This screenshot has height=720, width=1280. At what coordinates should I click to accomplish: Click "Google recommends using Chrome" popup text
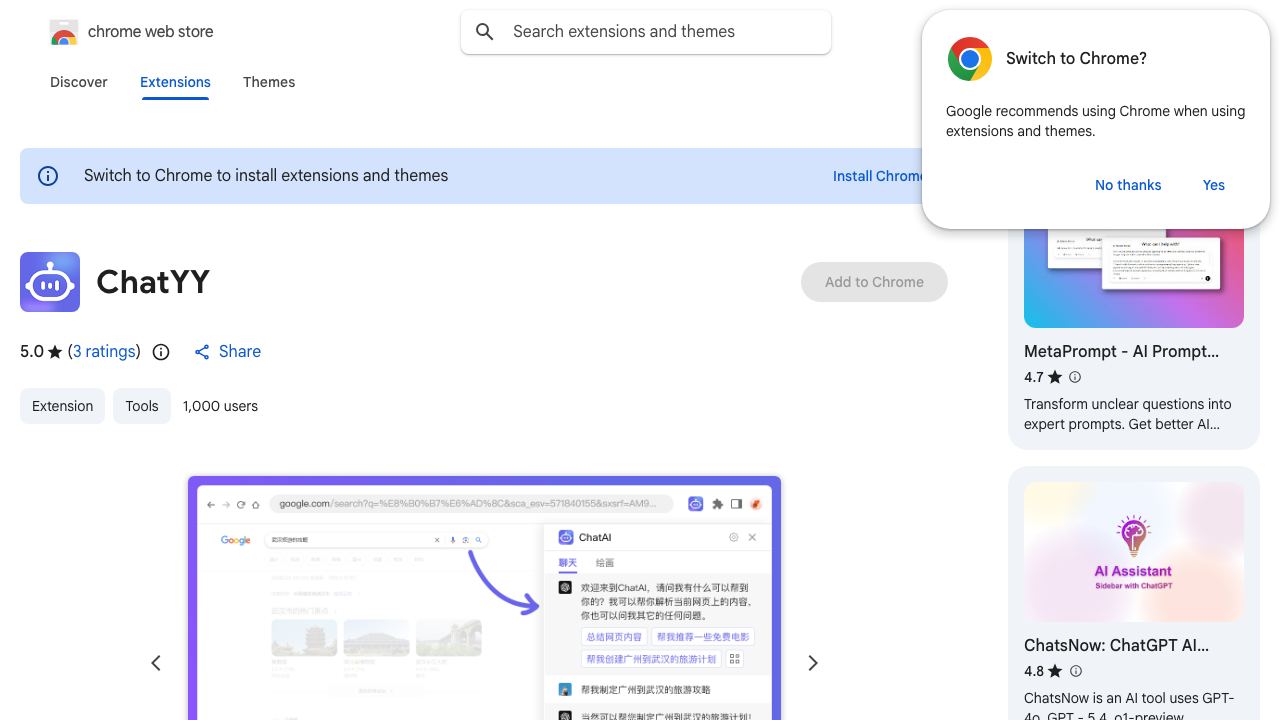point(1095,121)
